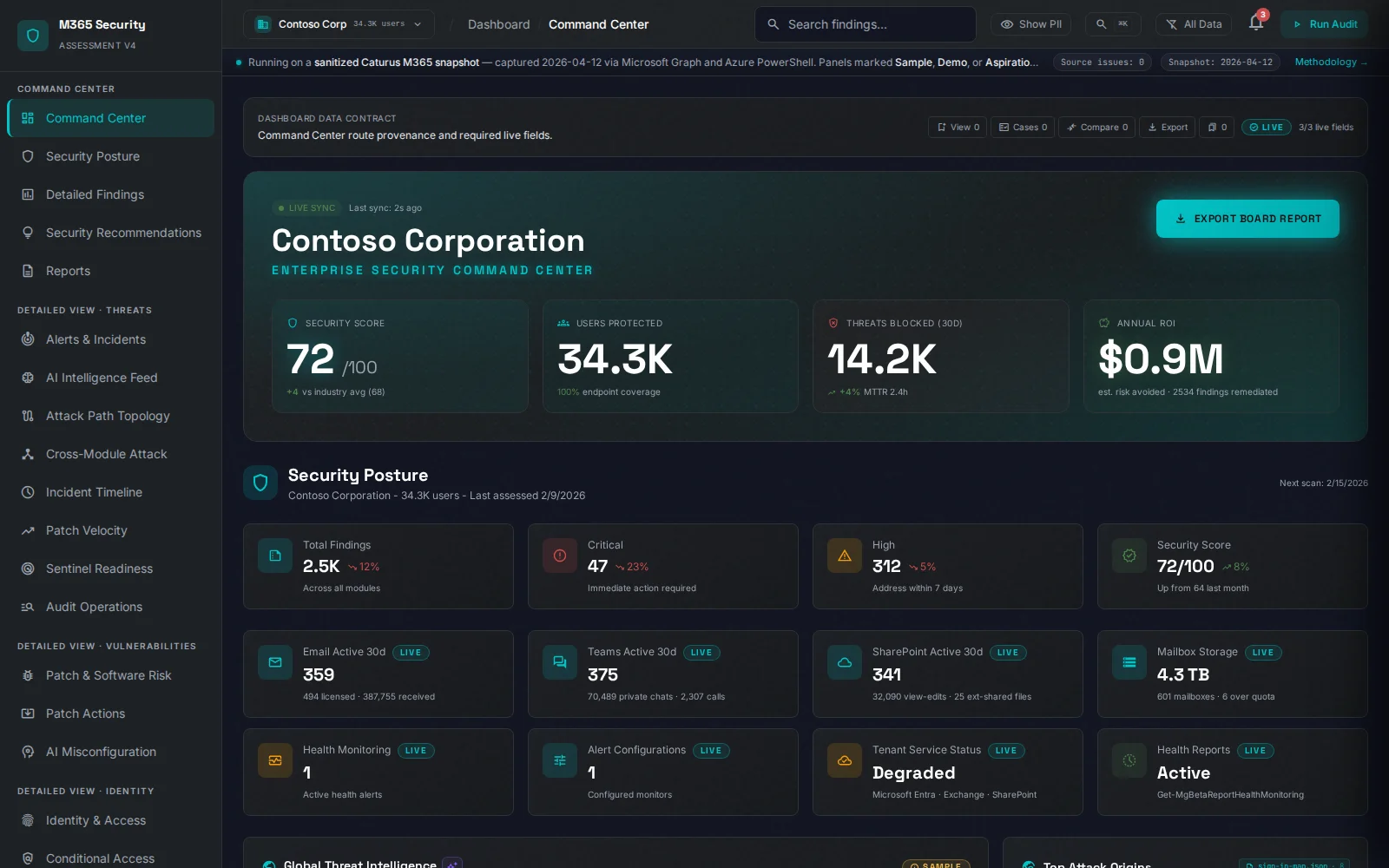Click the High warning triangle icon
The height and width of the screenshot is (868, 1389).
(x=845, y=556)
